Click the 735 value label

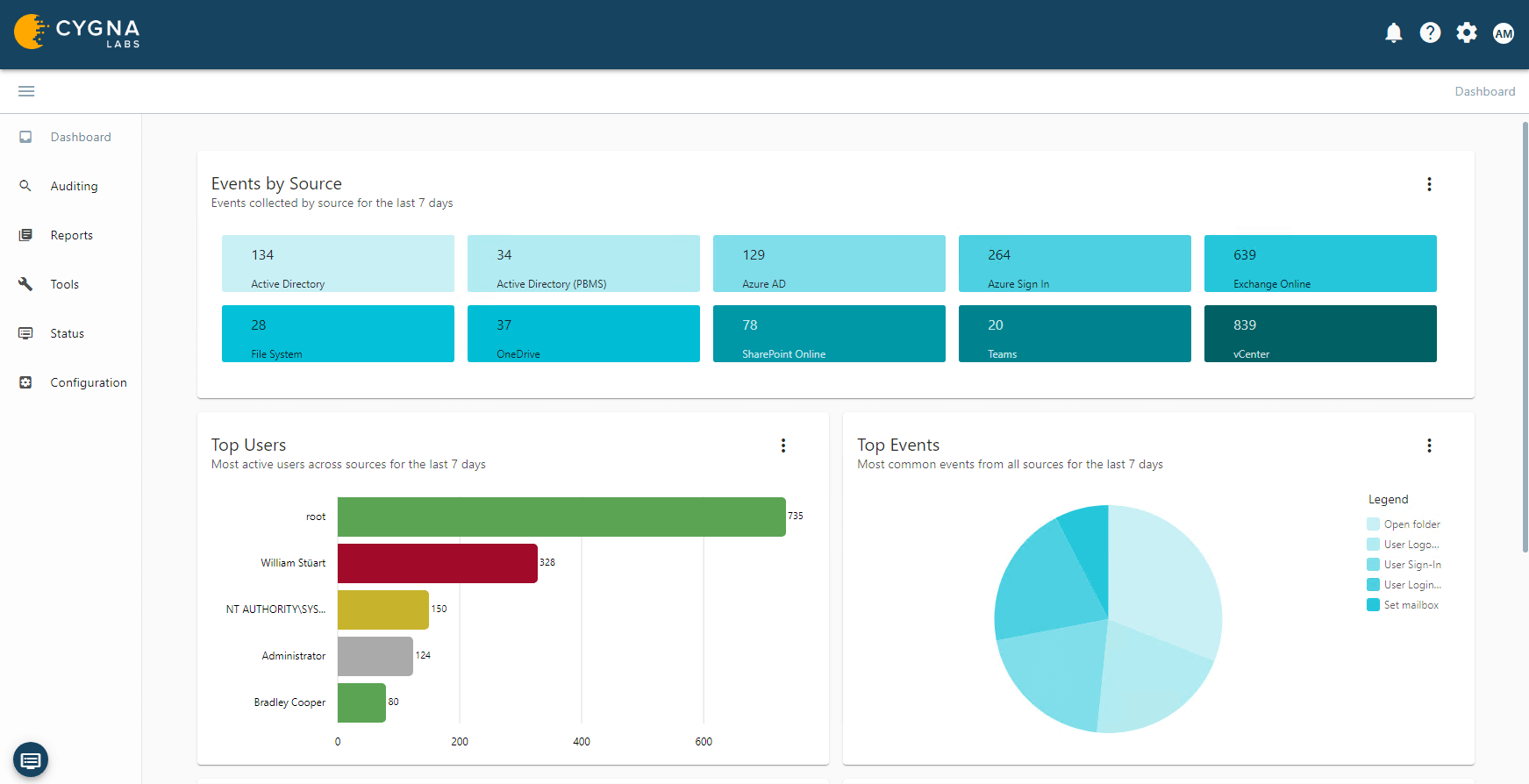[796, 517]
